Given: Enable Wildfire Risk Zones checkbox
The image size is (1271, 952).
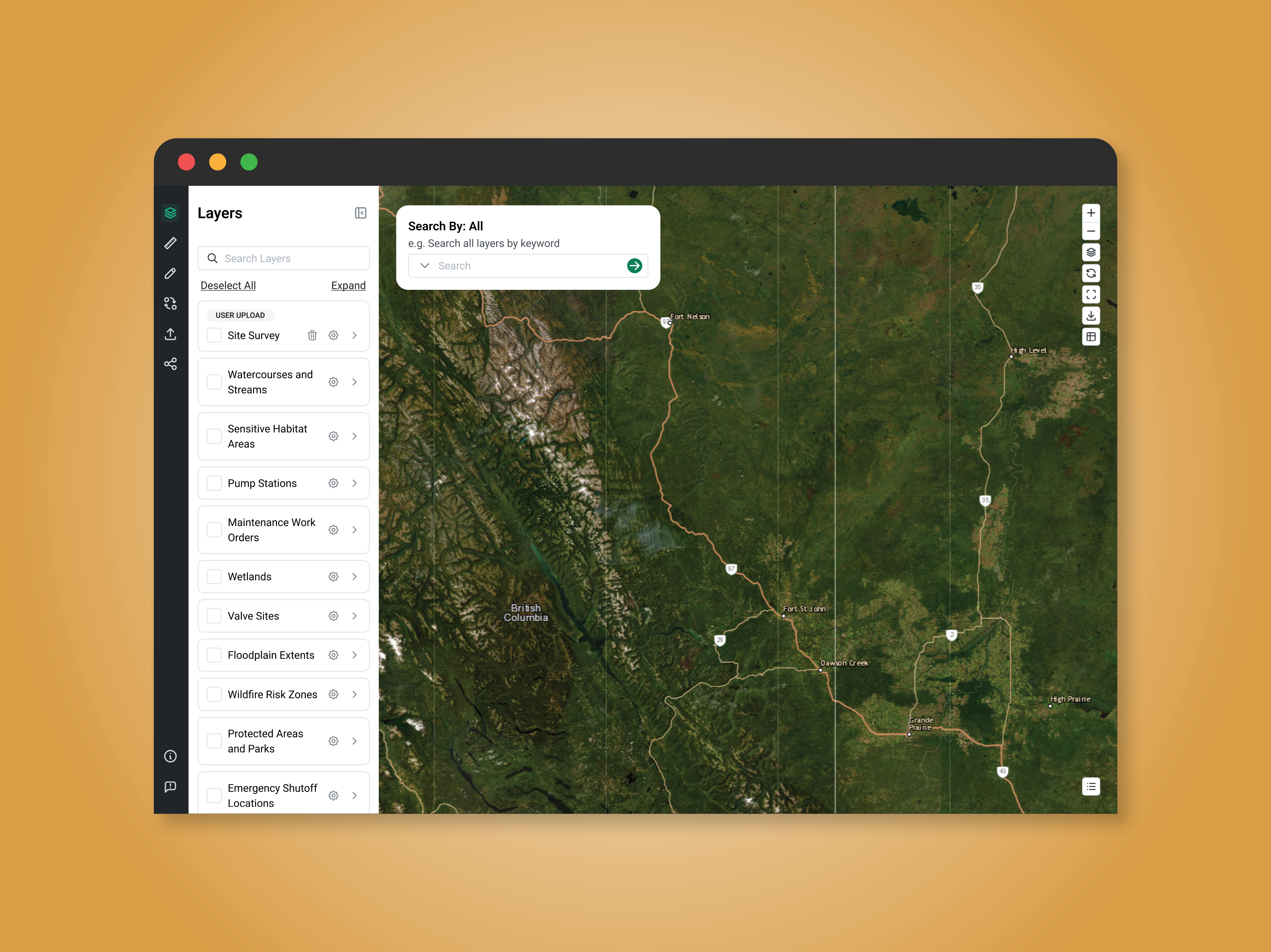Looking at the screenshot, I should click(214, 695).
